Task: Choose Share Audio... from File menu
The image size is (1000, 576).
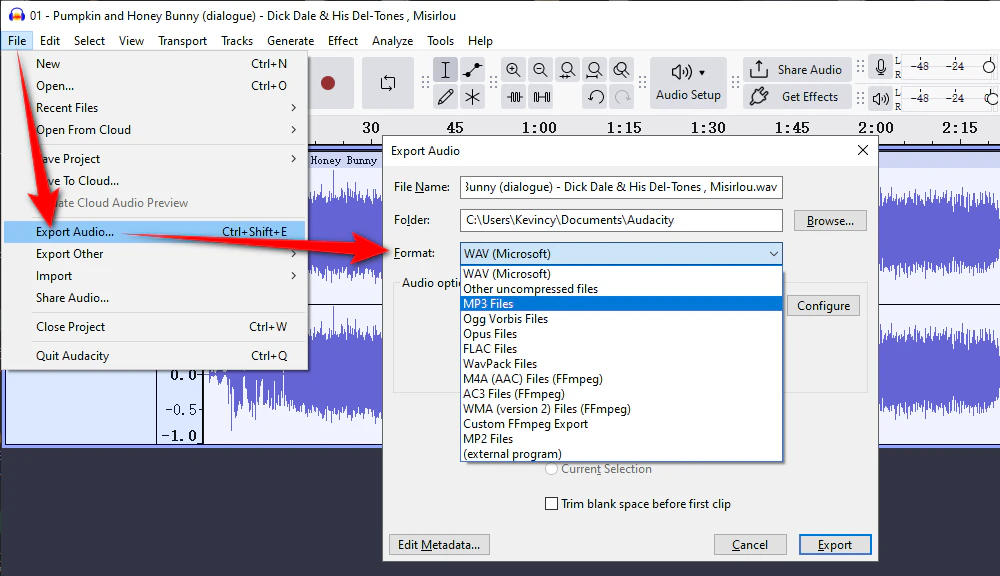Action: point(154,298)
